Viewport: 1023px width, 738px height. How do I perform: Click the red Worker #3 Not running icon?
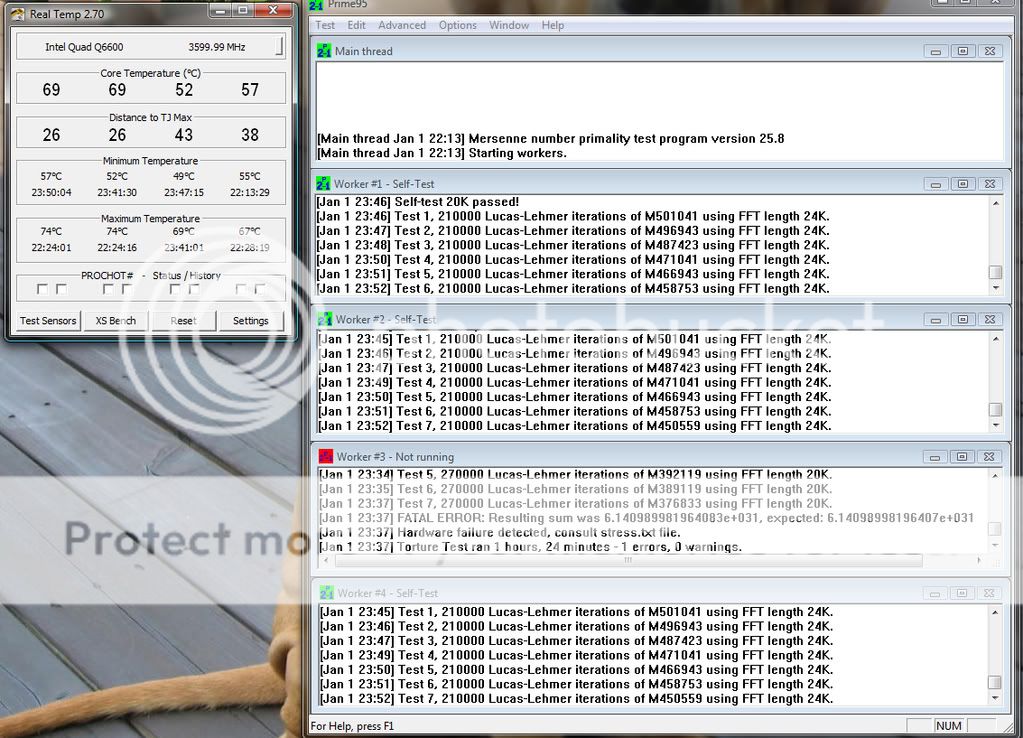326,457
